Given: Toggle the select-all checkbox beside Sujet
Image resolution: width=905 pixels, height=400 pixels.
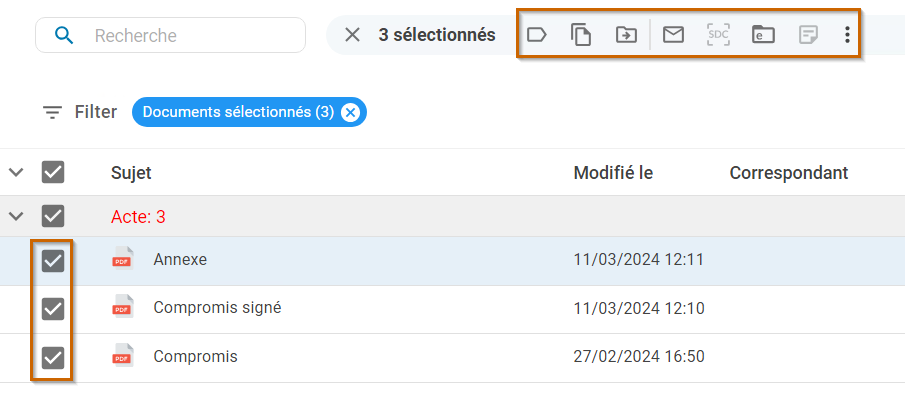Looking at the screenshot, I should 53,172.
